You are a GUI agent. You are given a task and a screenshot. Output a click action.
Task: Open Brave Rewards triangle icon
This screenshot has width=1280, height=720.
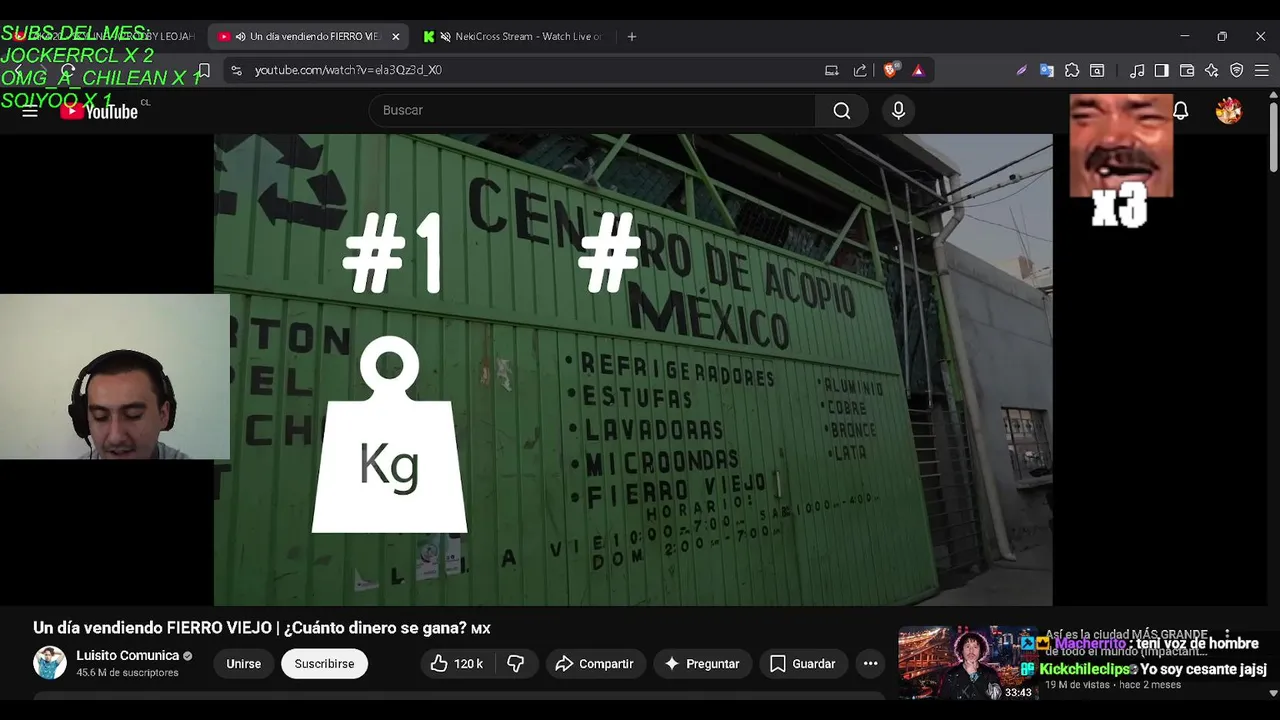point(918,70)
